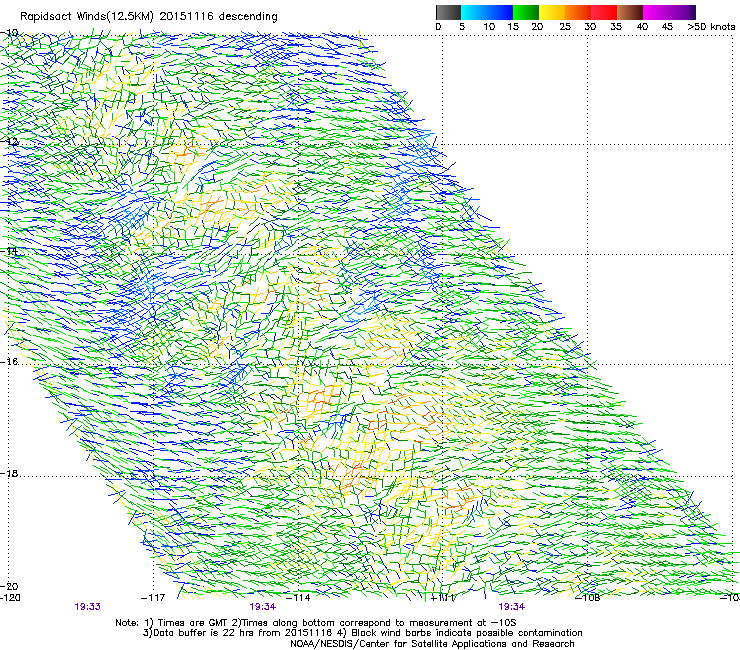Viewport: 740px width, 650px height.
Task: Click the green 15–20 knots legend segment
Action: tap(526, 12)
